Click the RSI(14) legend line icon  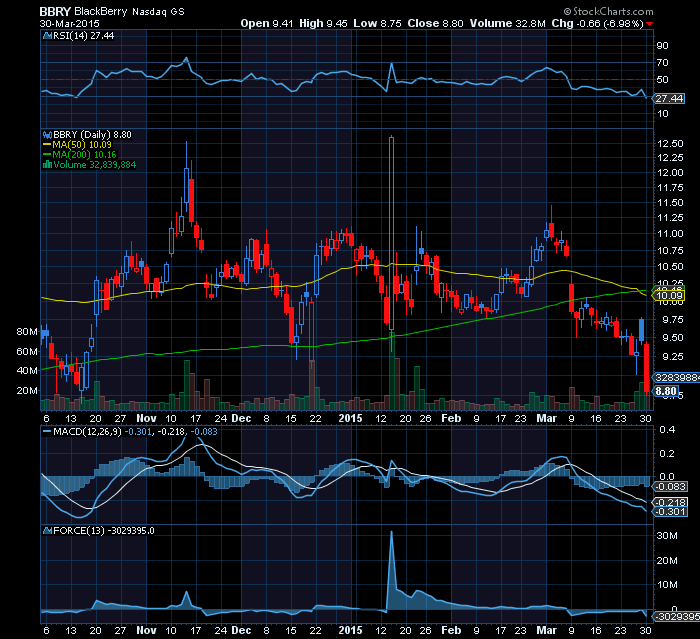point(45,35)
